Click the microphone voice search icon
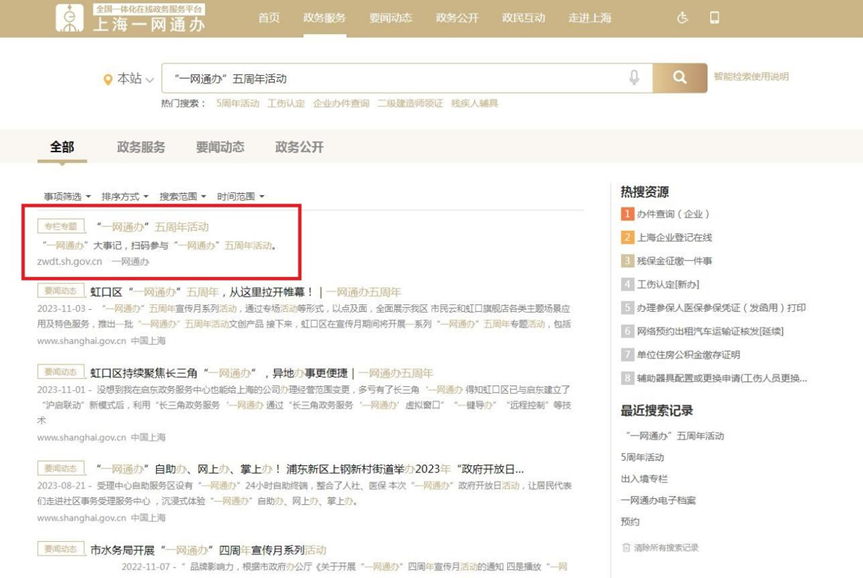The image size is (863, 578). [x=634, y=78]
